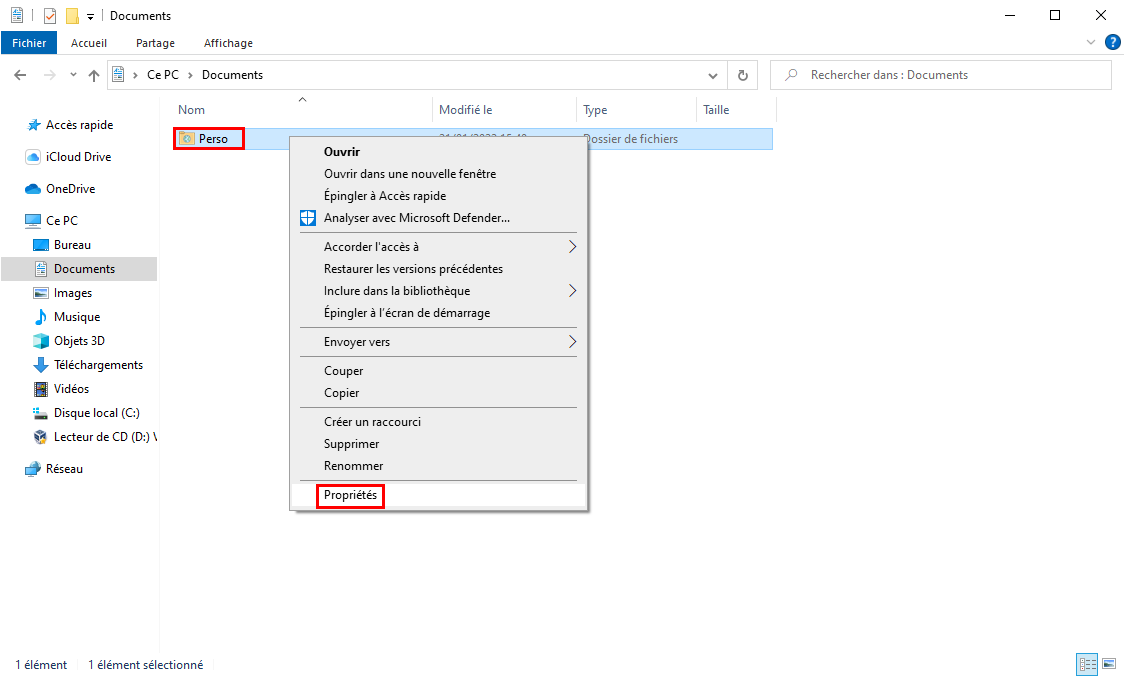Screen dimensions: 1125x677
Task: Choose Créer un raccourci
Action: 438,422
